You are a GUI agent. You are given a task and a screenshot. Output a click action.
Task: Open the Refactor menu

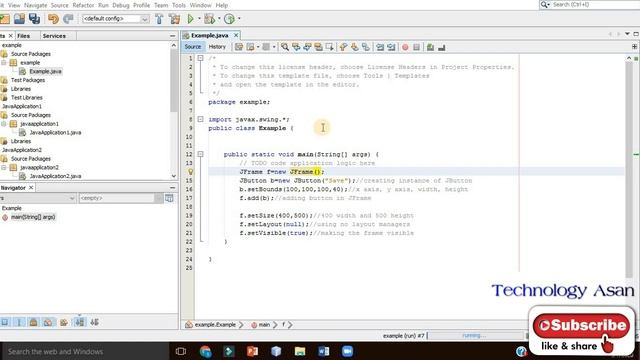(83, 5)
